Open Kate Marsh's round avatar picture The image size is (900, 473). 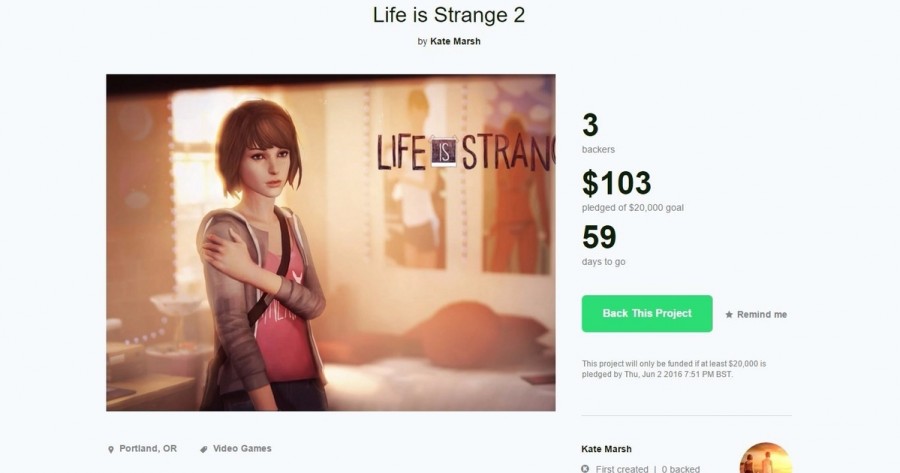pos(765,460)
